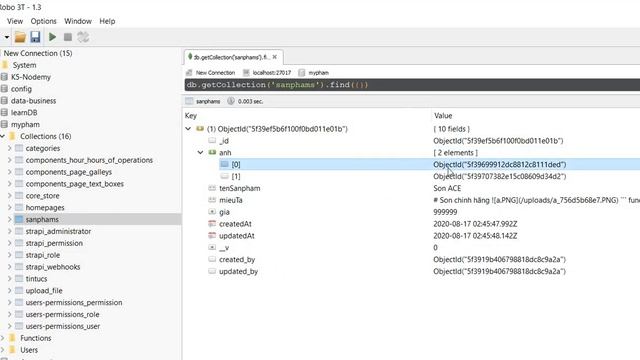The width and height of the screenshot is (640, 360).
Task: Select the [1] element row
Action: (x=412, y=176)
